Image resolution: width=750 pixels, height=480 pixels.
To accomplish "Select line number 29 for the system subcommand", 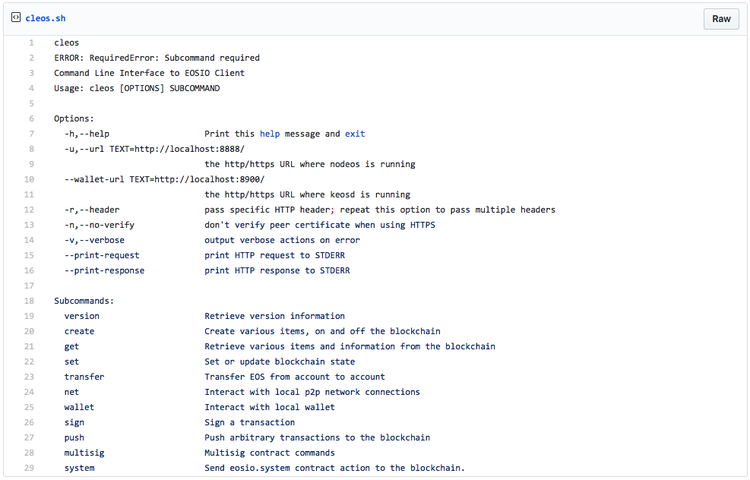I will tap(30, 468).
